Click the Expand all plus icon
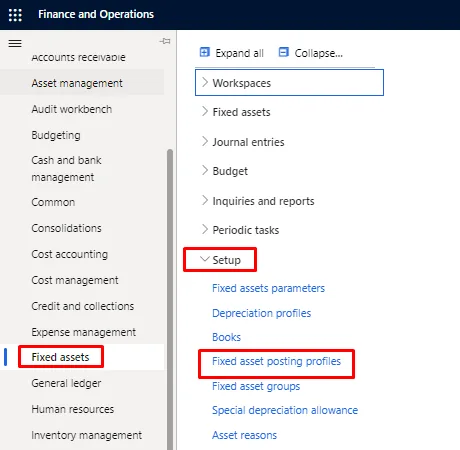The image size is (460, 450). tap(205, 52)
